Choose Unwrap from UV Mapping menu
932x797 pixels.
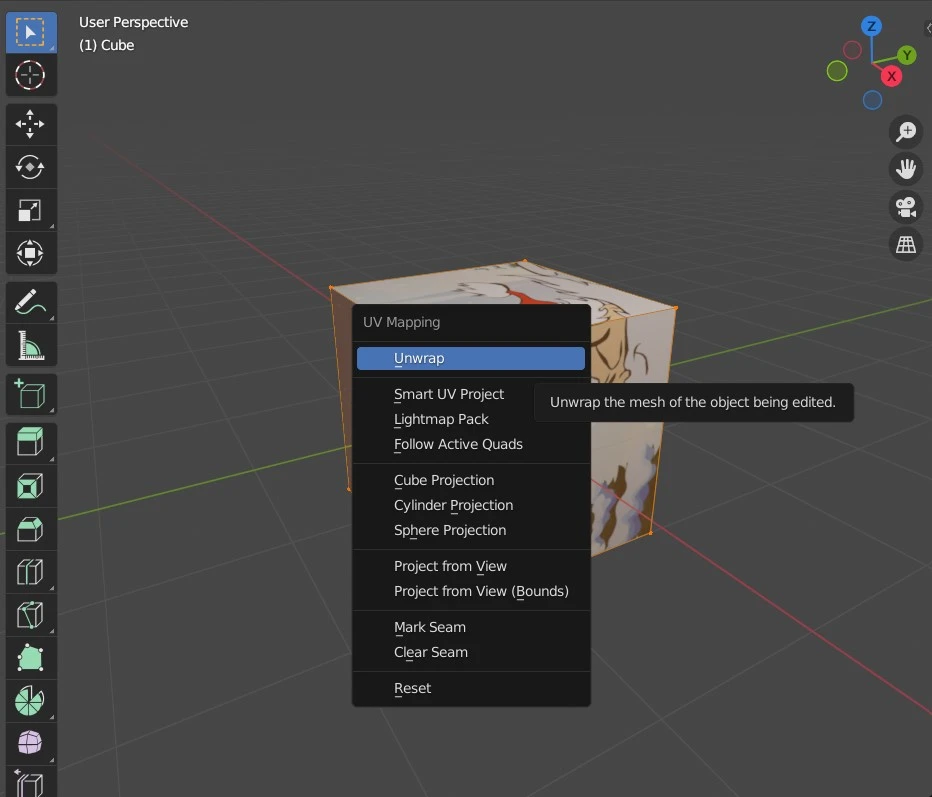tap(471, 358)
